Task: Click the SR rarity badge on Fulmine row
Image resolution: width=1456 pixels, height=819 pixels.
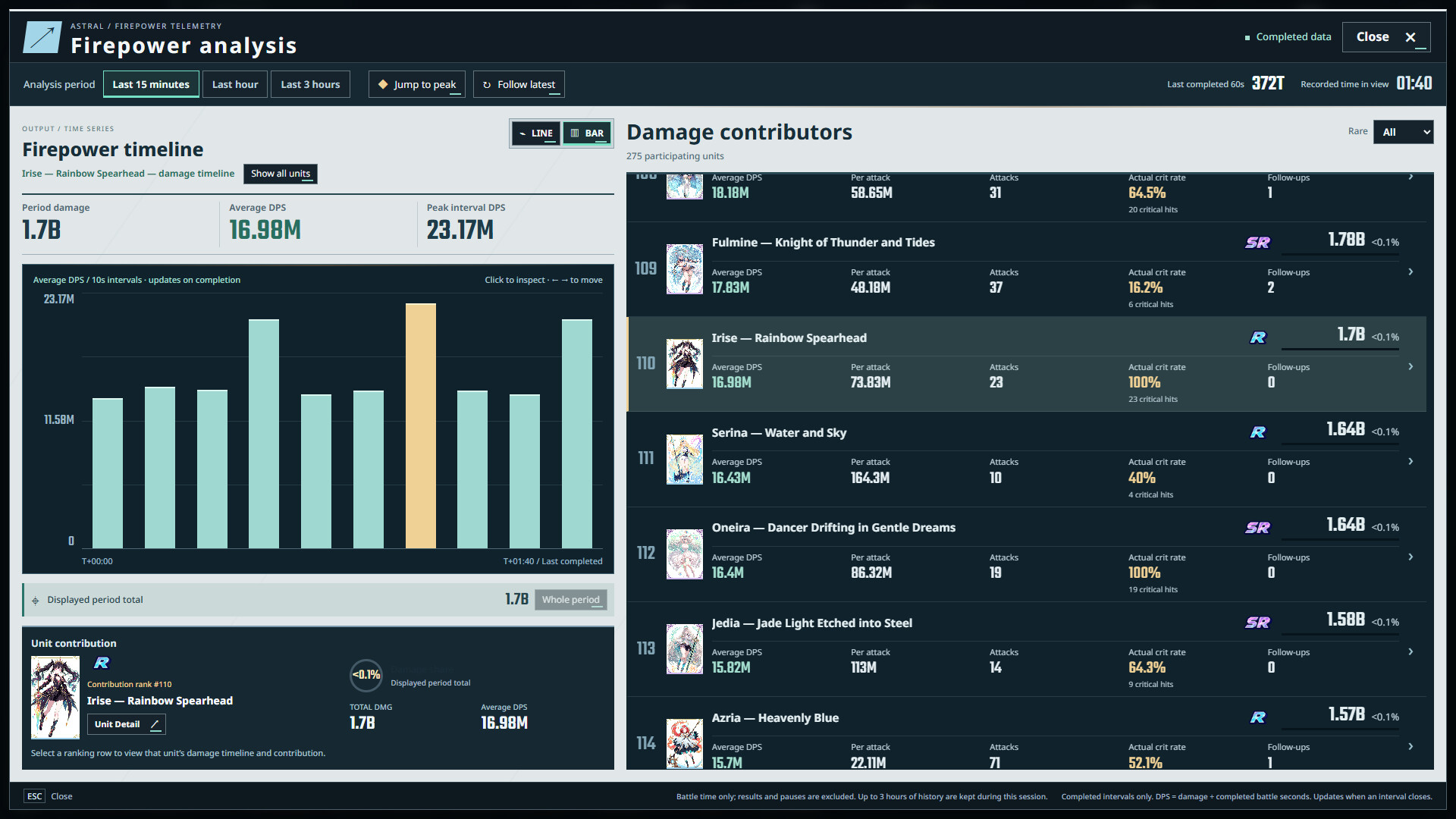Action: coord(1257,243)
